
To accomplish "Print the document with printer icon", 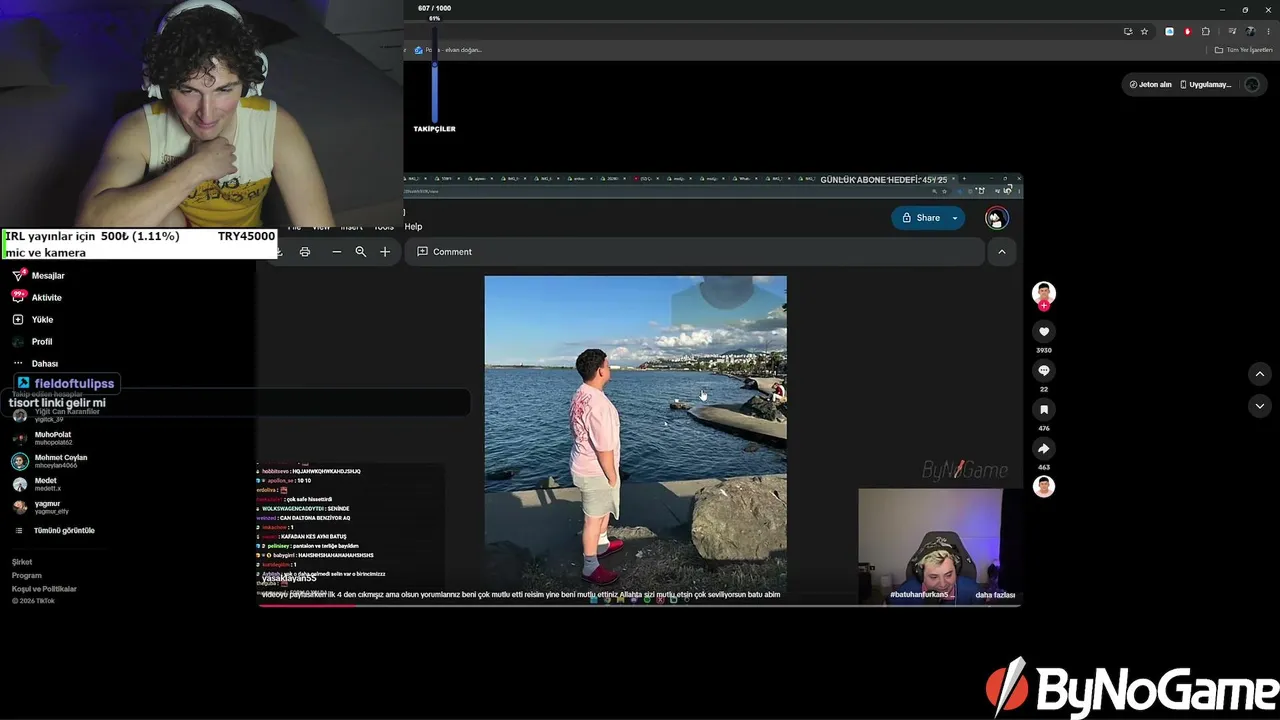I will pos(305,252).
